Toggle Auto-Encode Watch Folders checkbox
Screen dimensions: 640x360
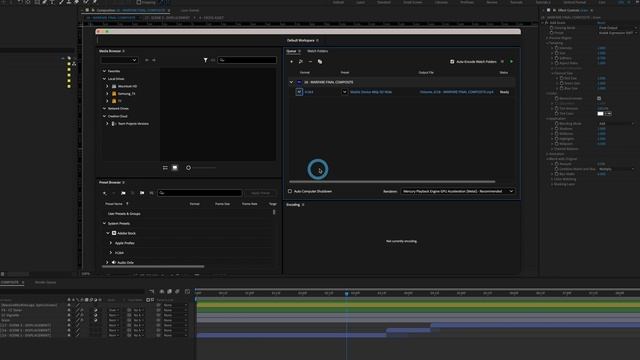tap(452, 62)
